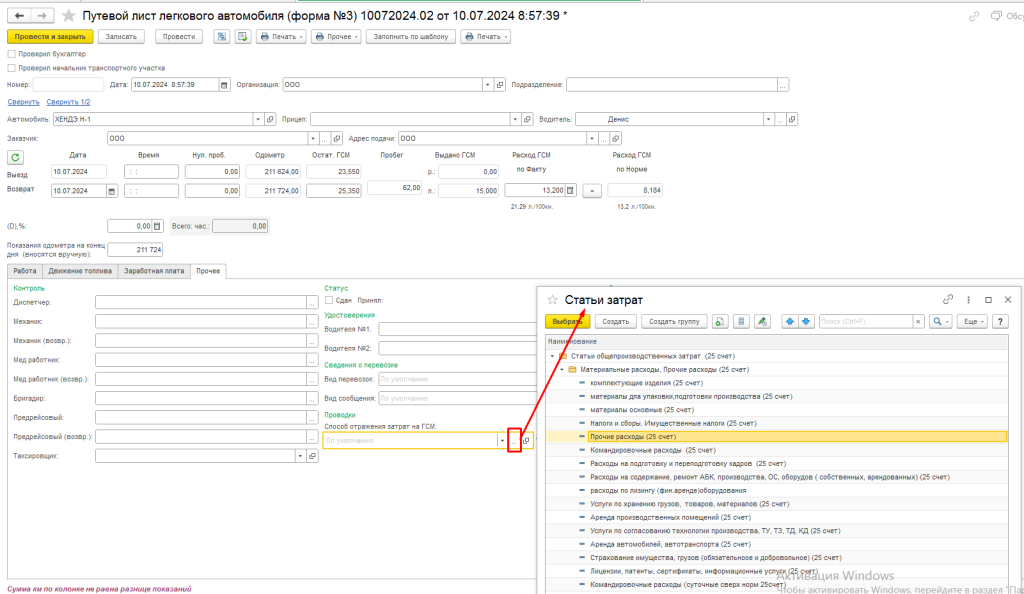Open the Адрес подачи record via its open icon
The height and width of the screenshot is (594, 1024).
616,138
